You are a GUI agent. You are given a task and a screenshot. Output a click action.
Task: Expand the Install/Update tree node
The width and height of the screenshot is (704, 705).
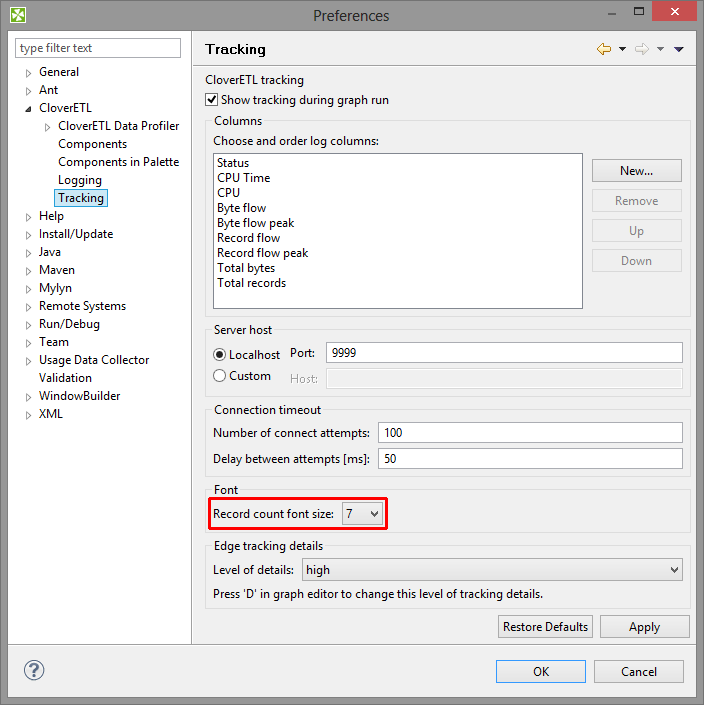coord(28,235)
